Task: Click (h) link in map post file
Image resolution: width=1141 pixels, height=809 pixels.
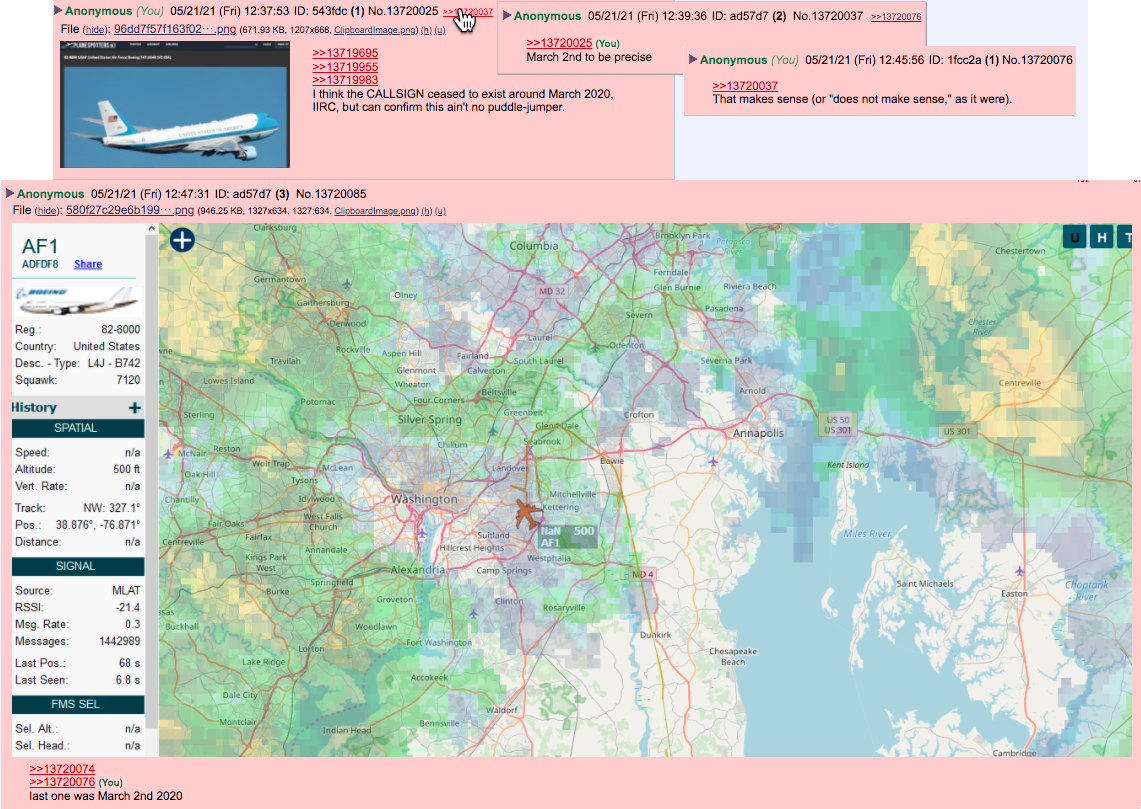Action: coord(426,211)
